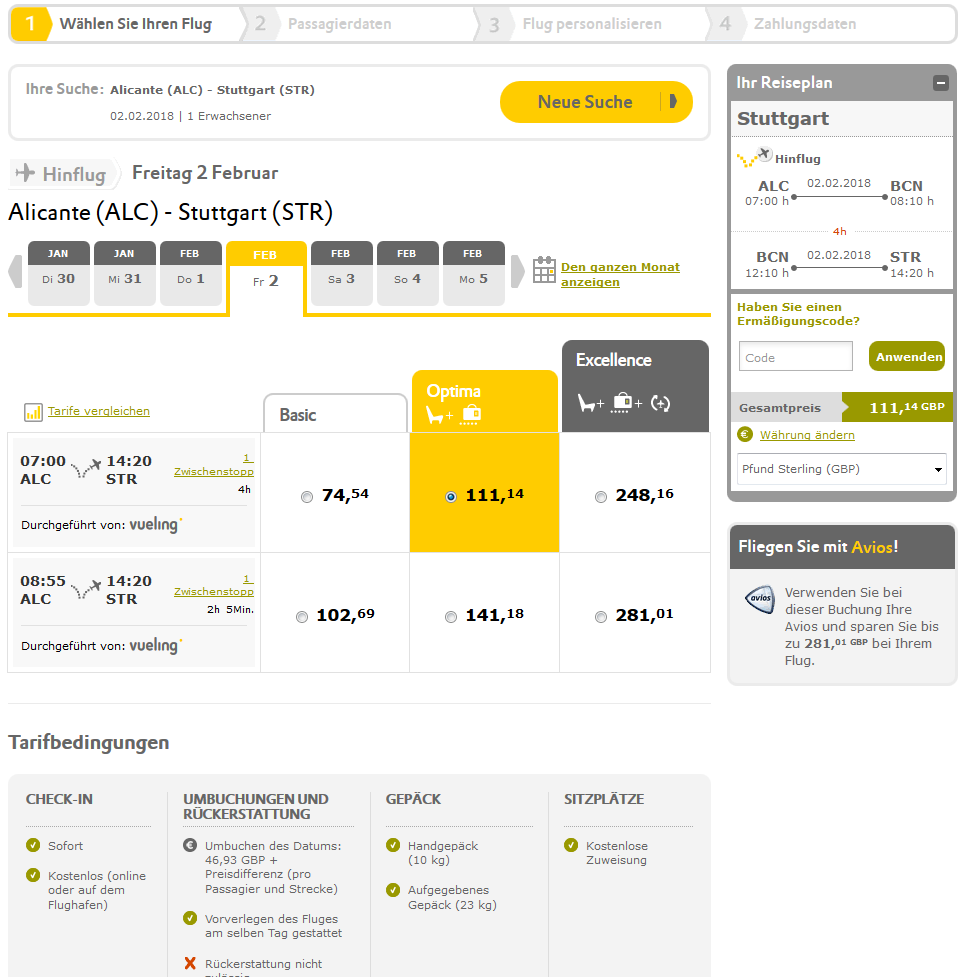Screen dimensions: 969x977
Task: Click the Neue Suche button
Action: tap(596, 102)
